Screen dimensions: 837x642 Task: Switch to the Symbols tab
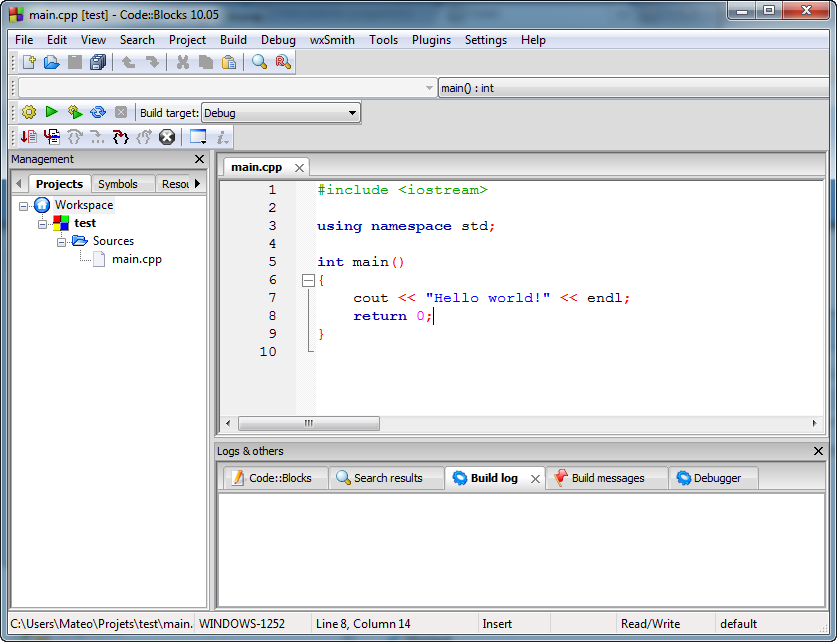(122, 183)
